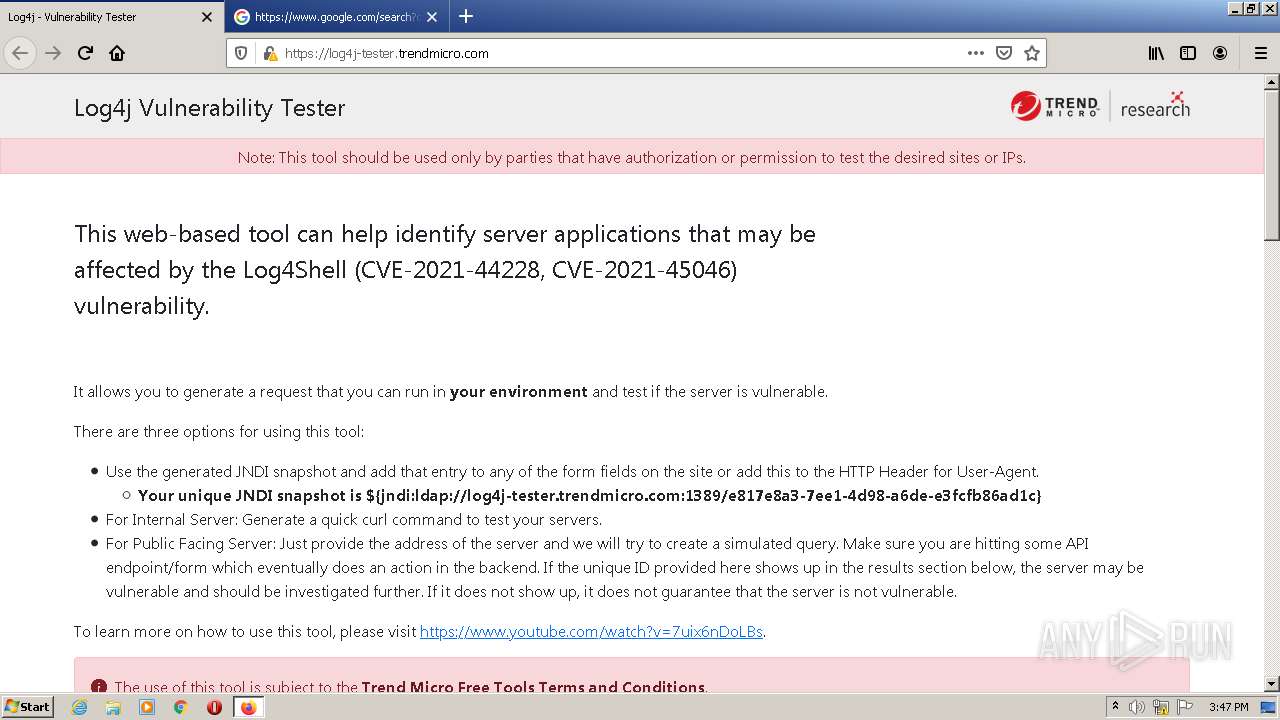The image size is (1280, 720).
Task: Open the volume speaker control
Action: [x=1137, y=707]
